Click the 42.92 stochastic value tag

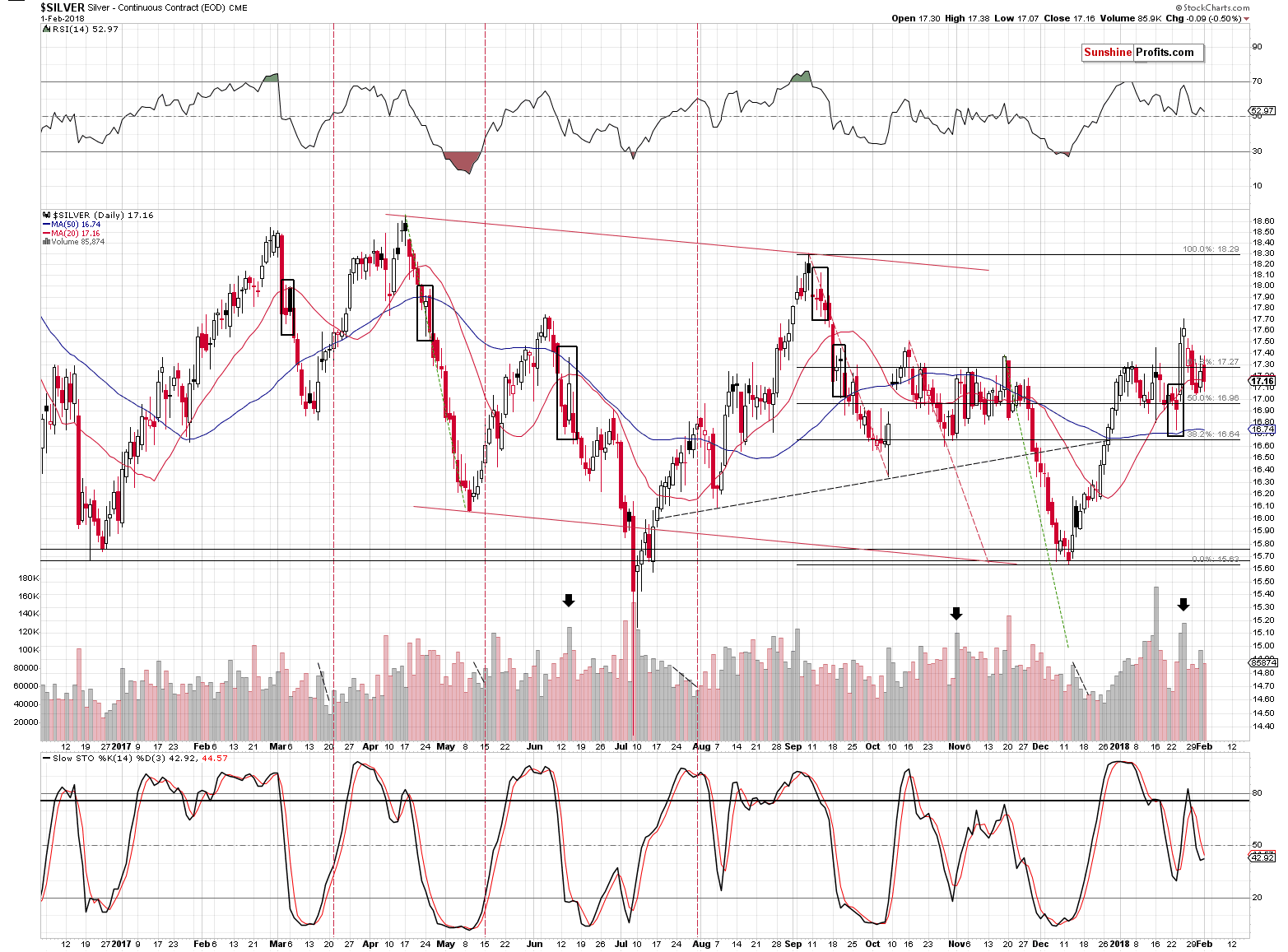click(1262, 857)
